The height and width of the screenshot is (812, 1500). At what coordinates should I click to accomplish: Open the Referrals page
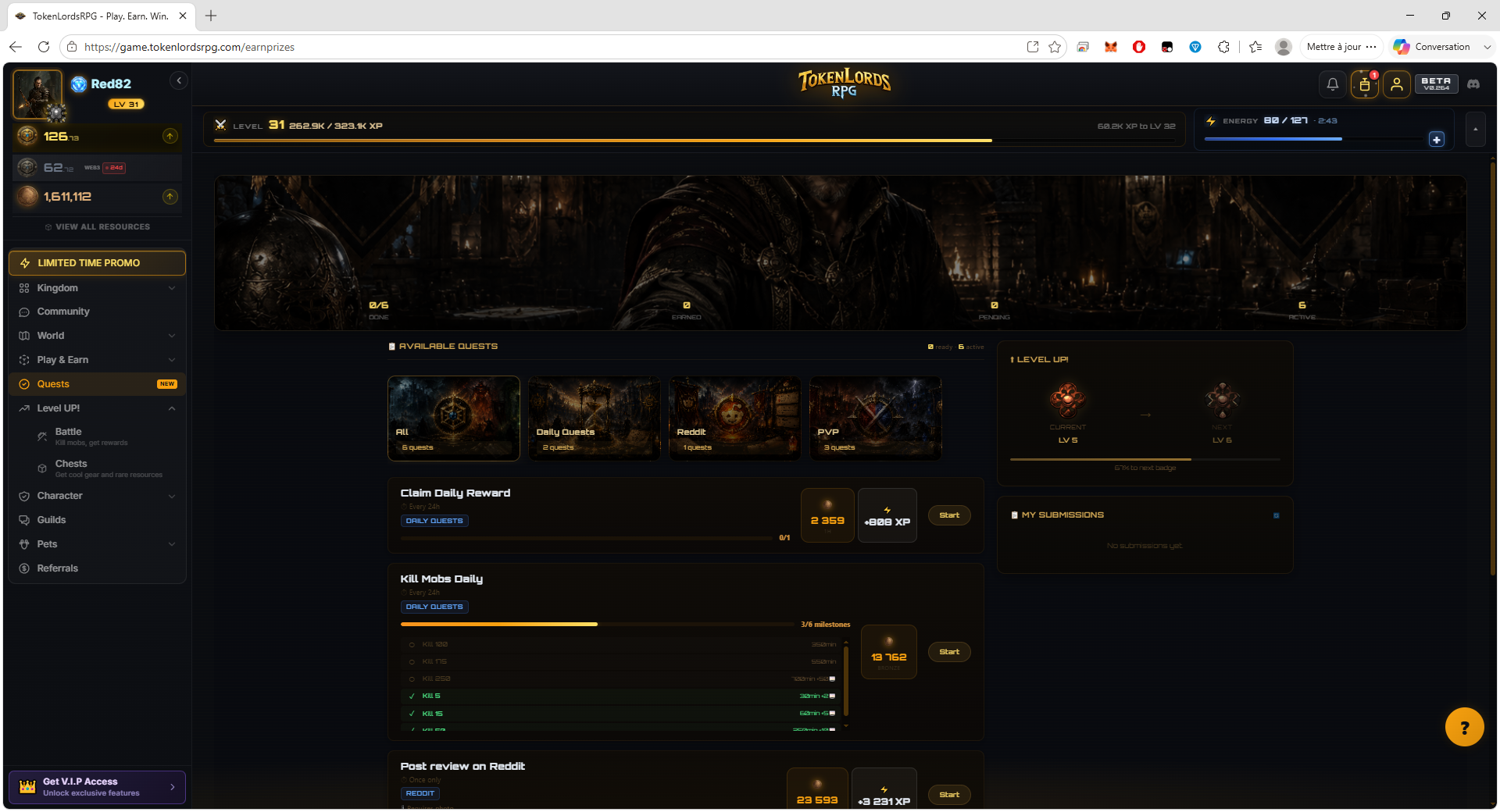coord(98,568)
